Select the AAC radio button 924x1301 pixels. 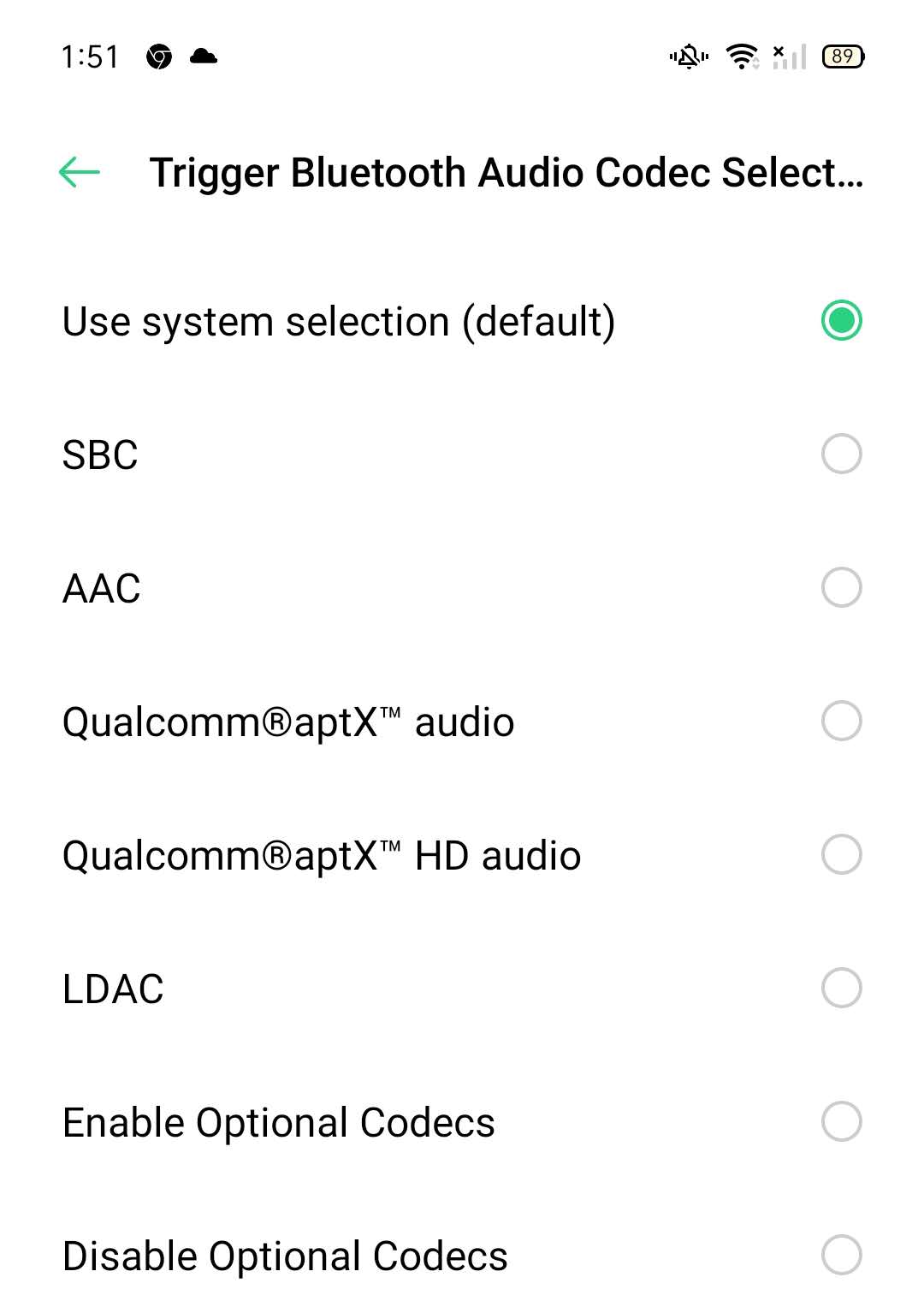841,587
